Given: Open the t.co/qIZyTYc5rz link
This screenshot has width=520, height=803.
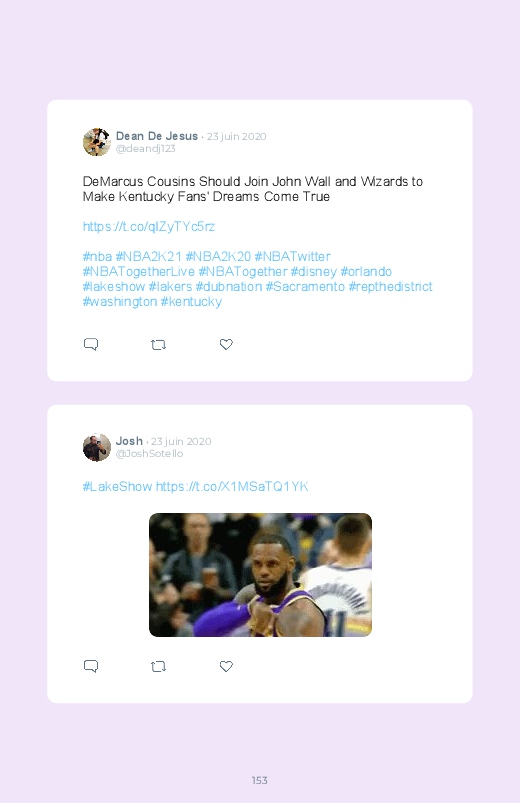Looking at the screenshot, I should (149, 227).
